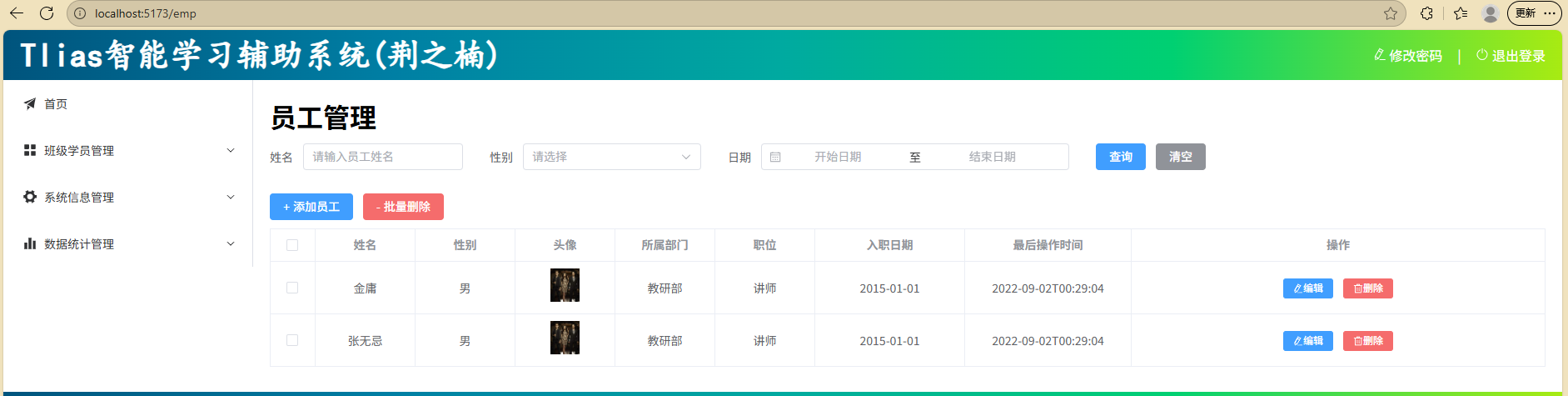Focus the 请输入员工姓名 input field
The height and width of the screenshot is (396, 1568).
(x=383, y=157)
